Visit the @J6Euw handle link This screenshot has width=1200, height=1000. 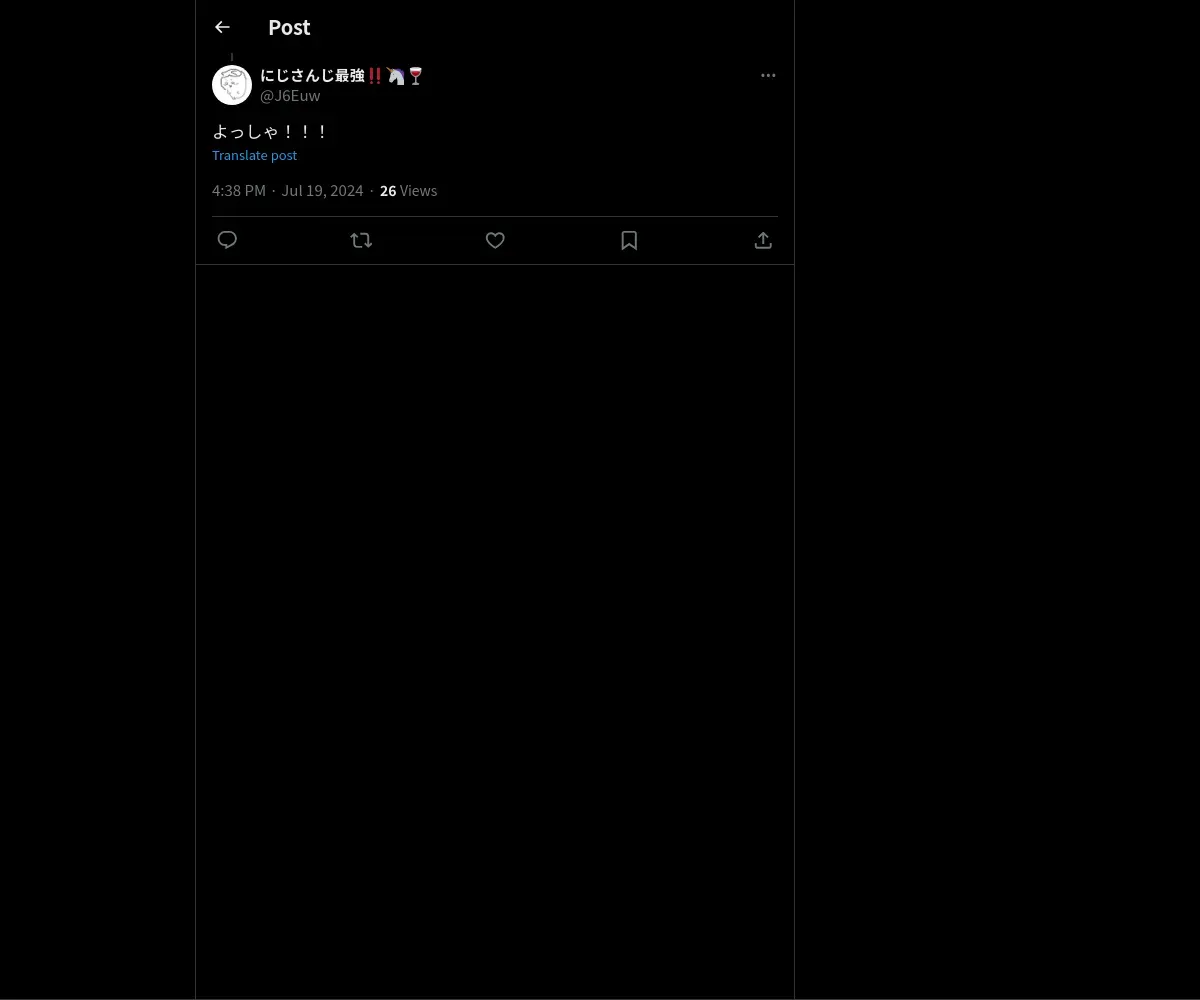[290, 95]
